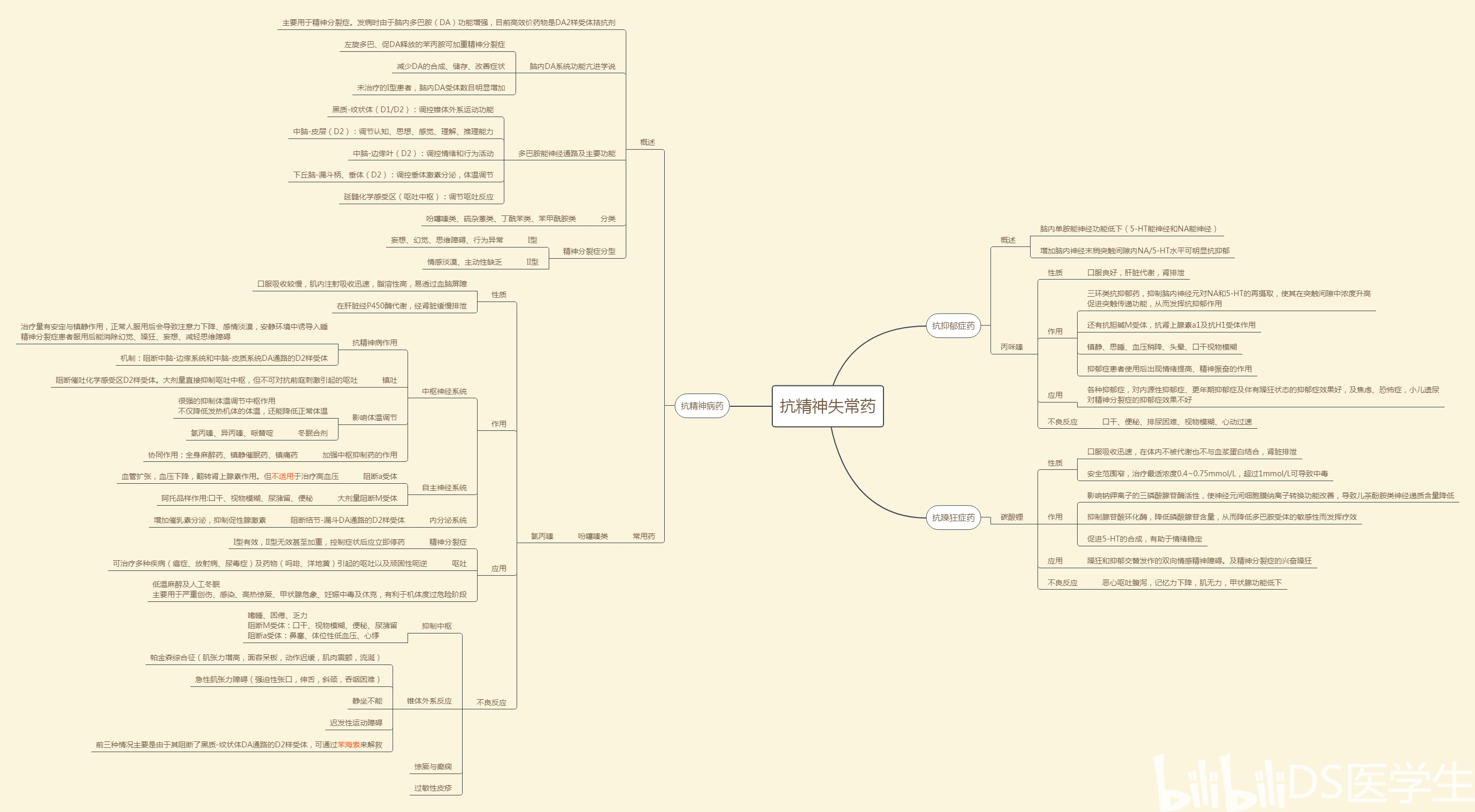
Task: Click red text 苯海索
Action: [x=349, y=745]
